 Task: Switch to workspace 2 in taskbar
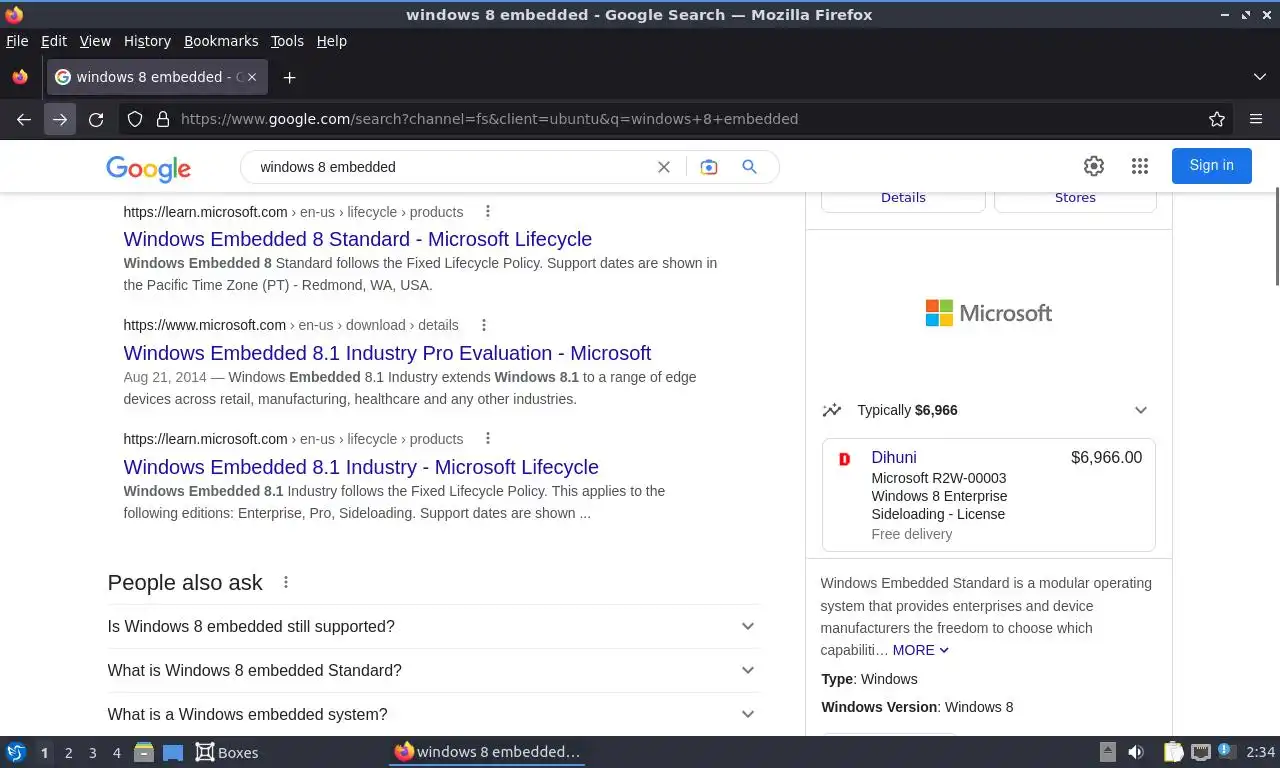tap(68, 753)
